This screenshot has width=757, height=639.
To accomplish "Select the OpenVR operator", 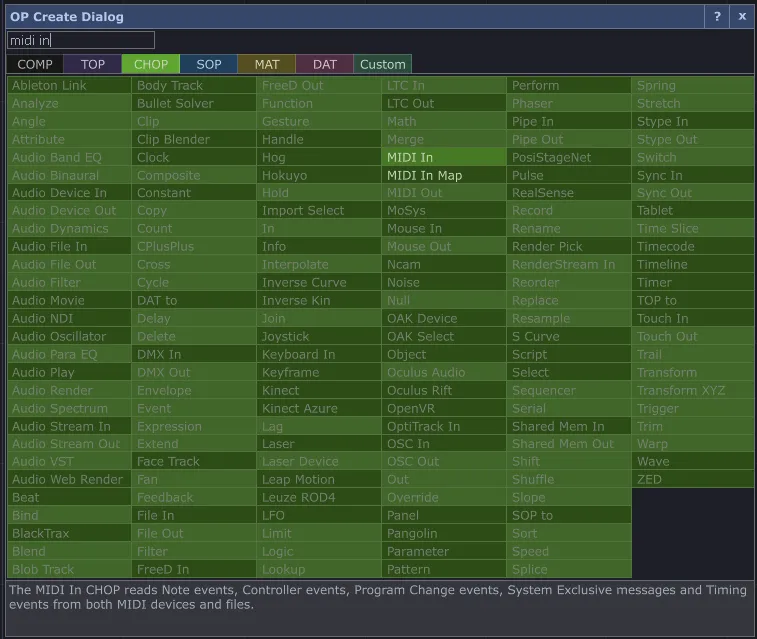I will (x=444, y=409).
